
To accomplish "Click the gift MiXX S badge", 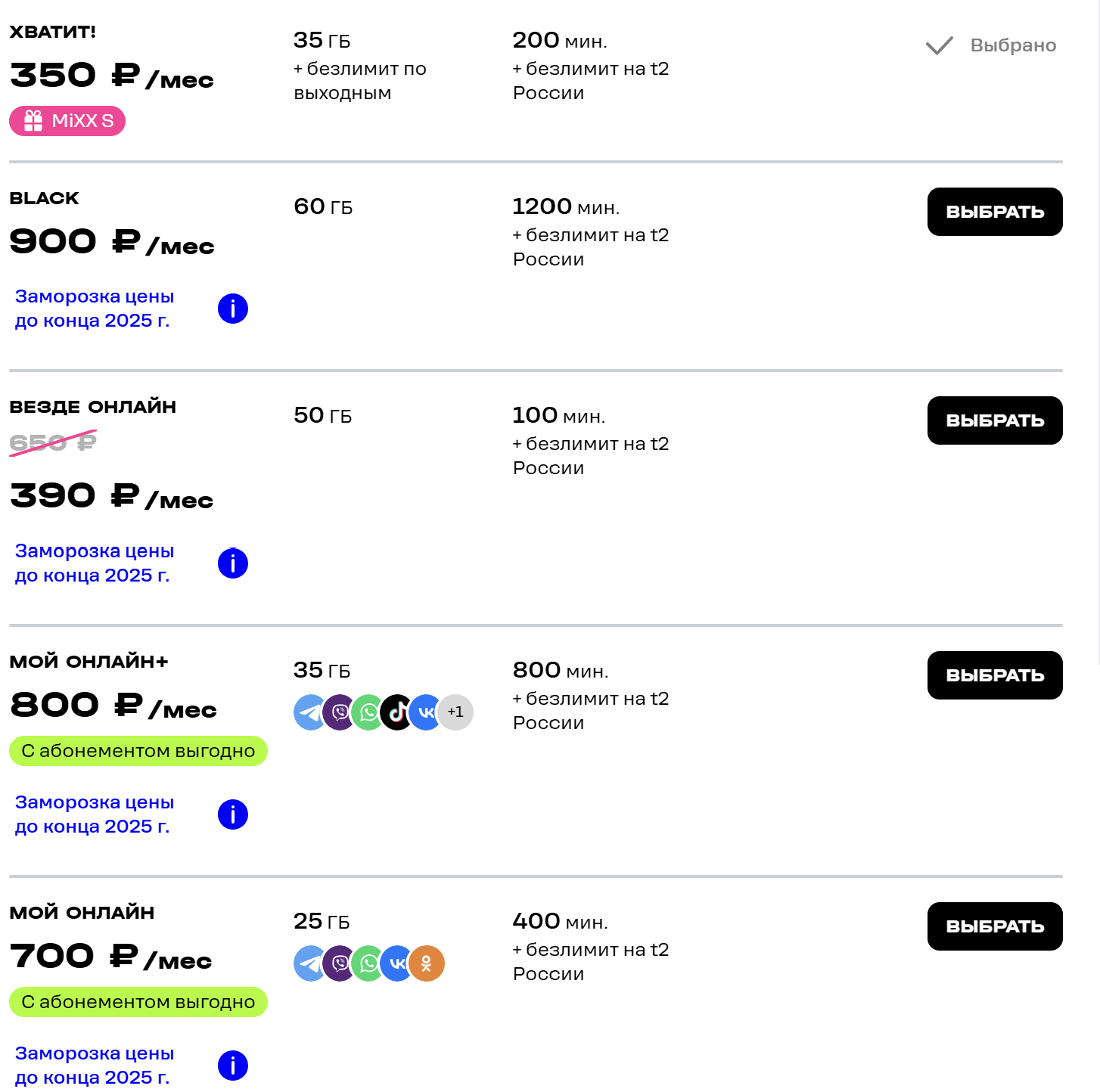I will (67, 121).
